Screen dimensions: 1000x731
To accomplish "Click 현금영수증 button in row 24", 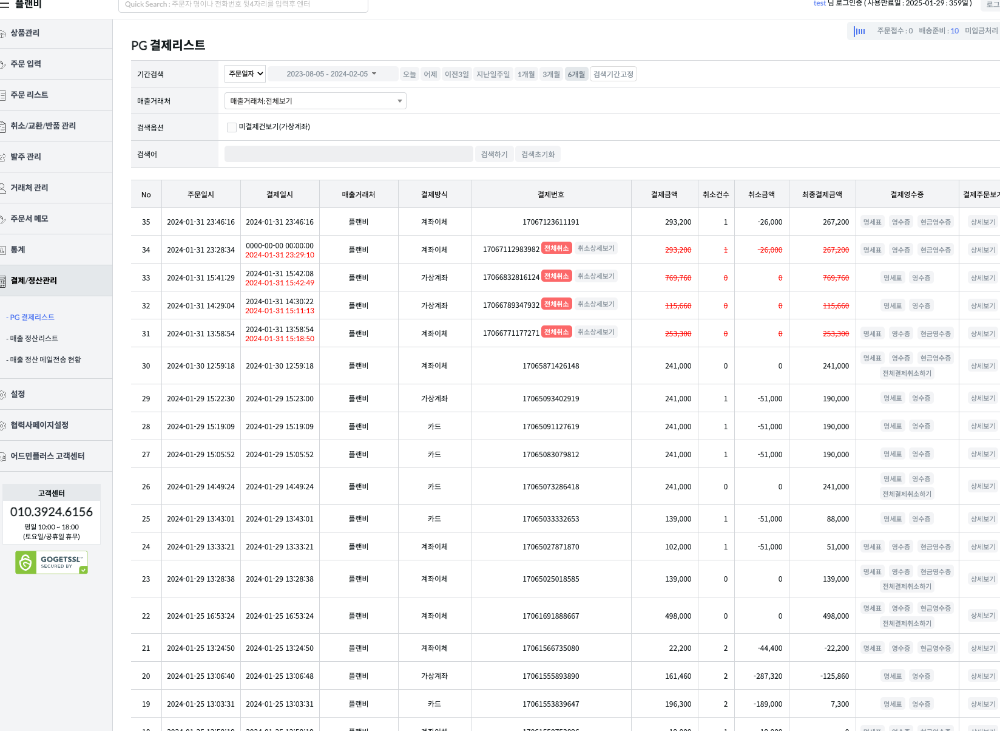I will click(x=935, y=547).
